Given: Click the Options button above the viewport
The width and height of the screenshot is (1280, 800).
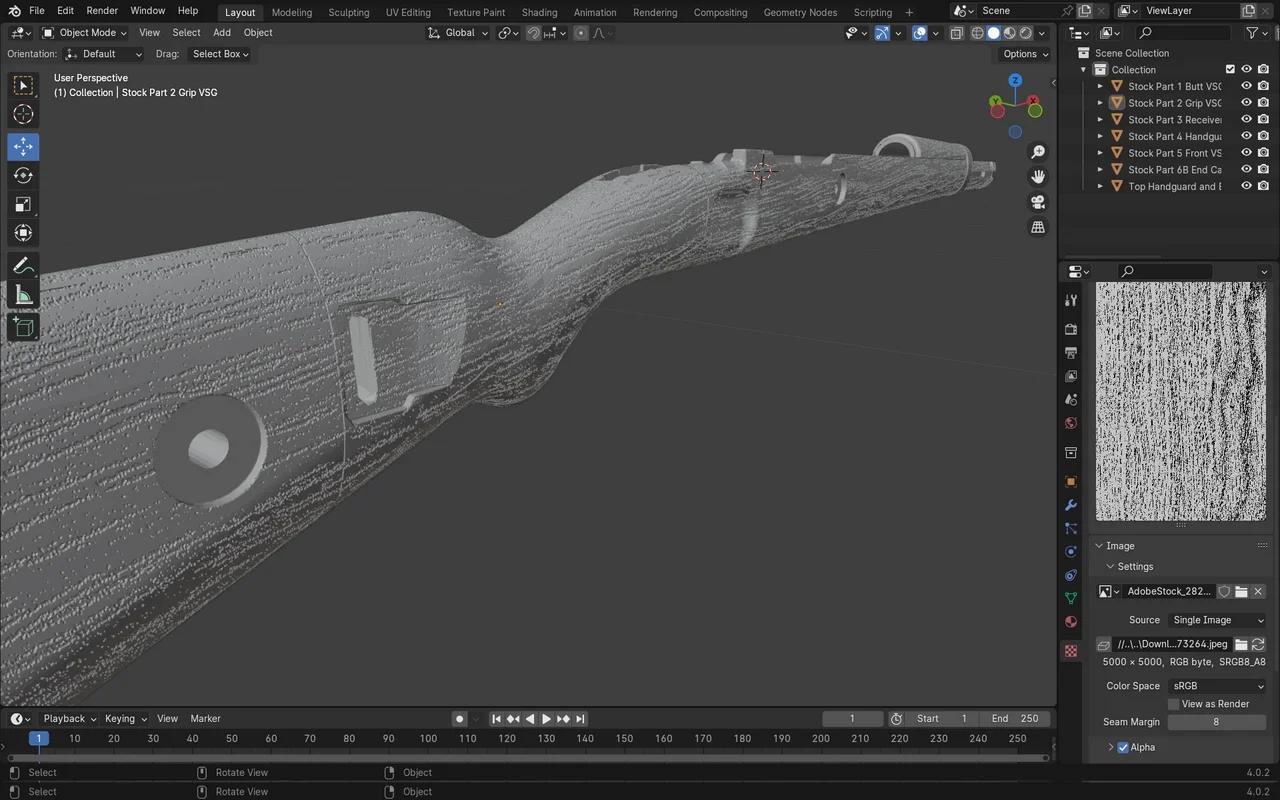Looking at the screenshot, I should click(x=1022, y=54).
